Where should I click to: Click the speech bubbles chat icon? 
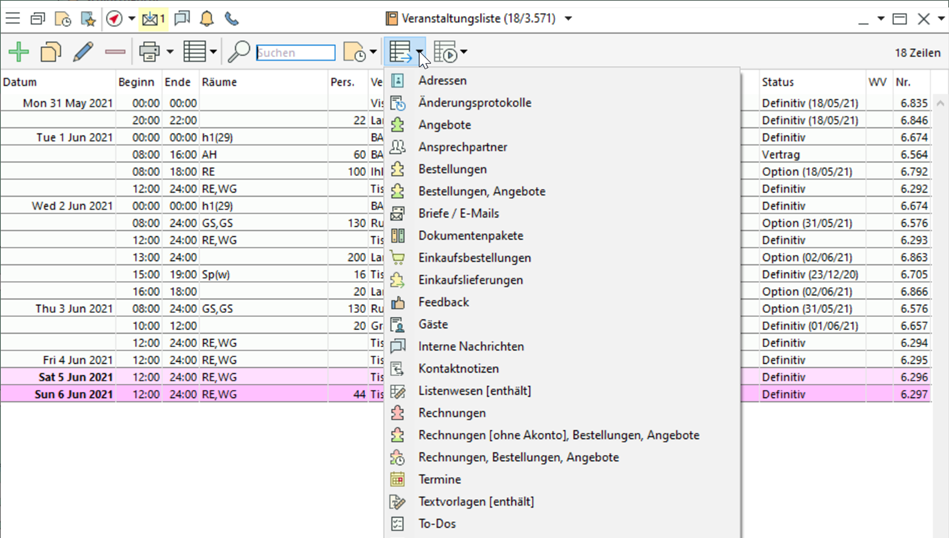(182, 18)
